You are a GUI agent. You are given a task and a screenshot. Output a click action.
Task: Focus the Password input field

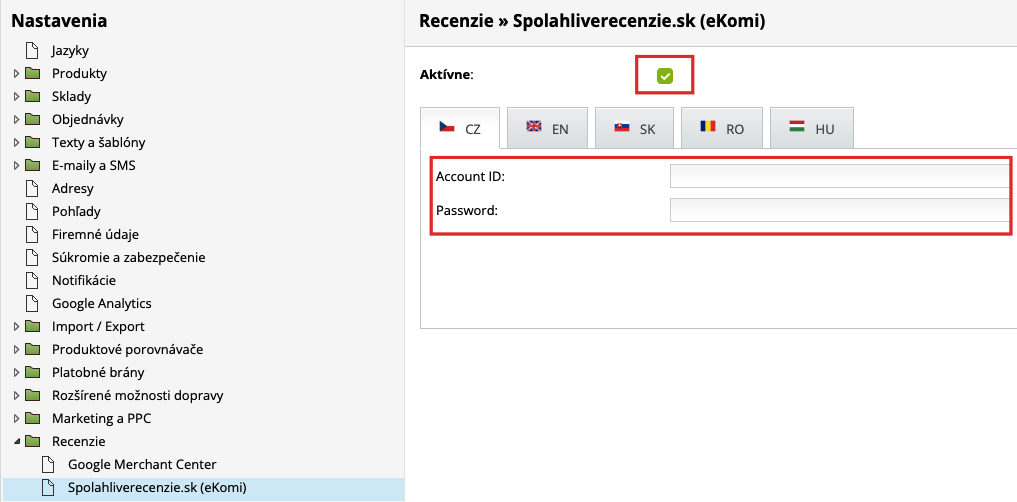click(841, 209)
